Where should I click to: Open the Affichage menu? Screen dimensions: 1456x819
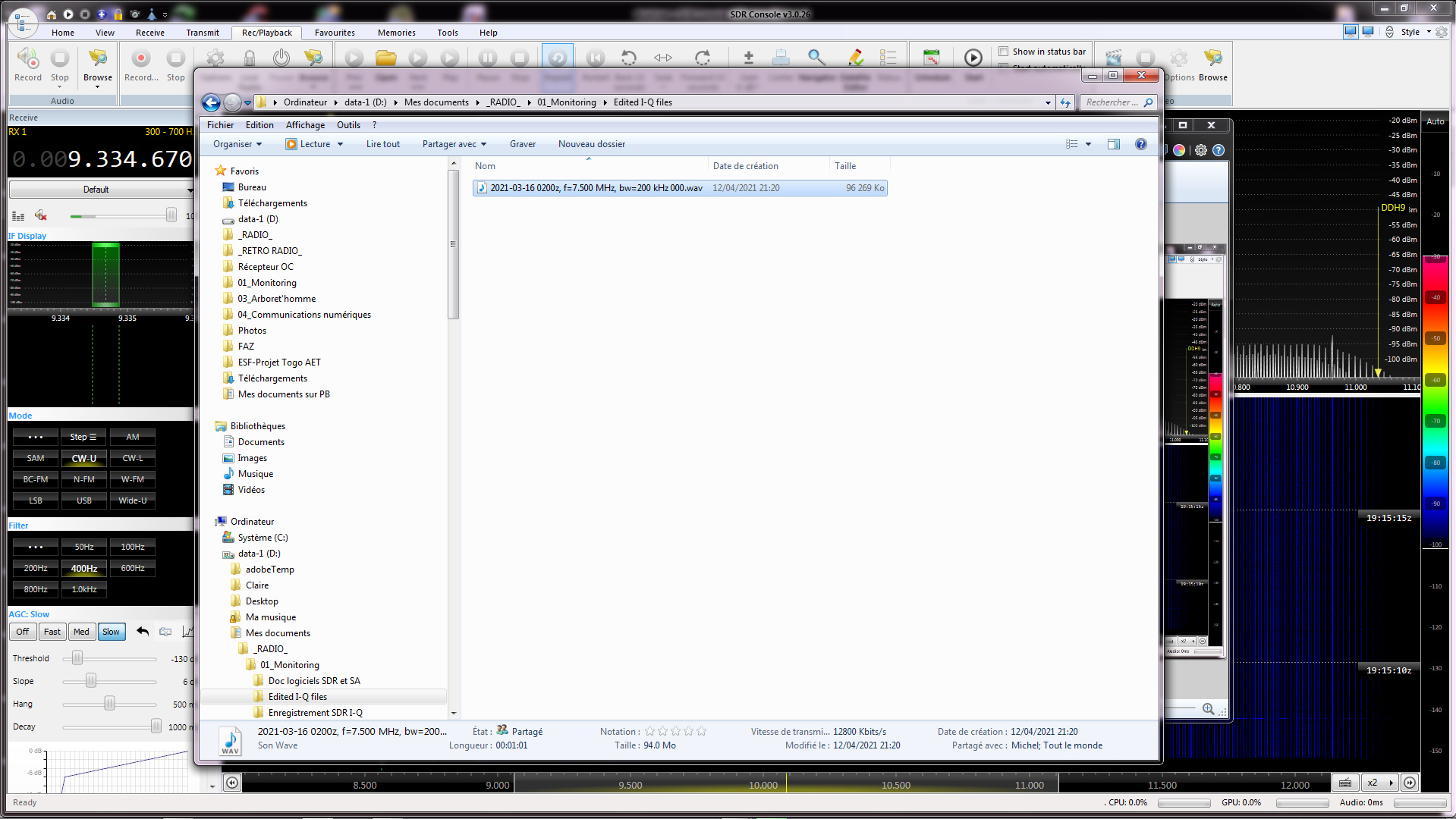point(305,125)
